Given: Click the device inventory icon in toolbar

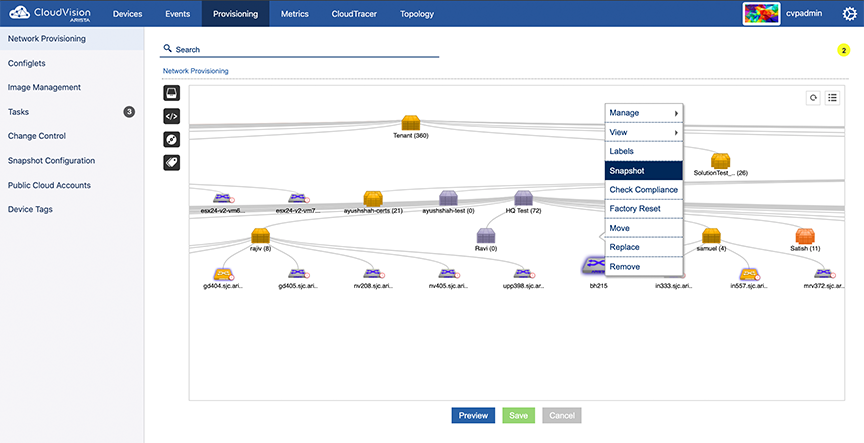Looking at the screenshot, I should pyautogui.click(x=171, y=93).
